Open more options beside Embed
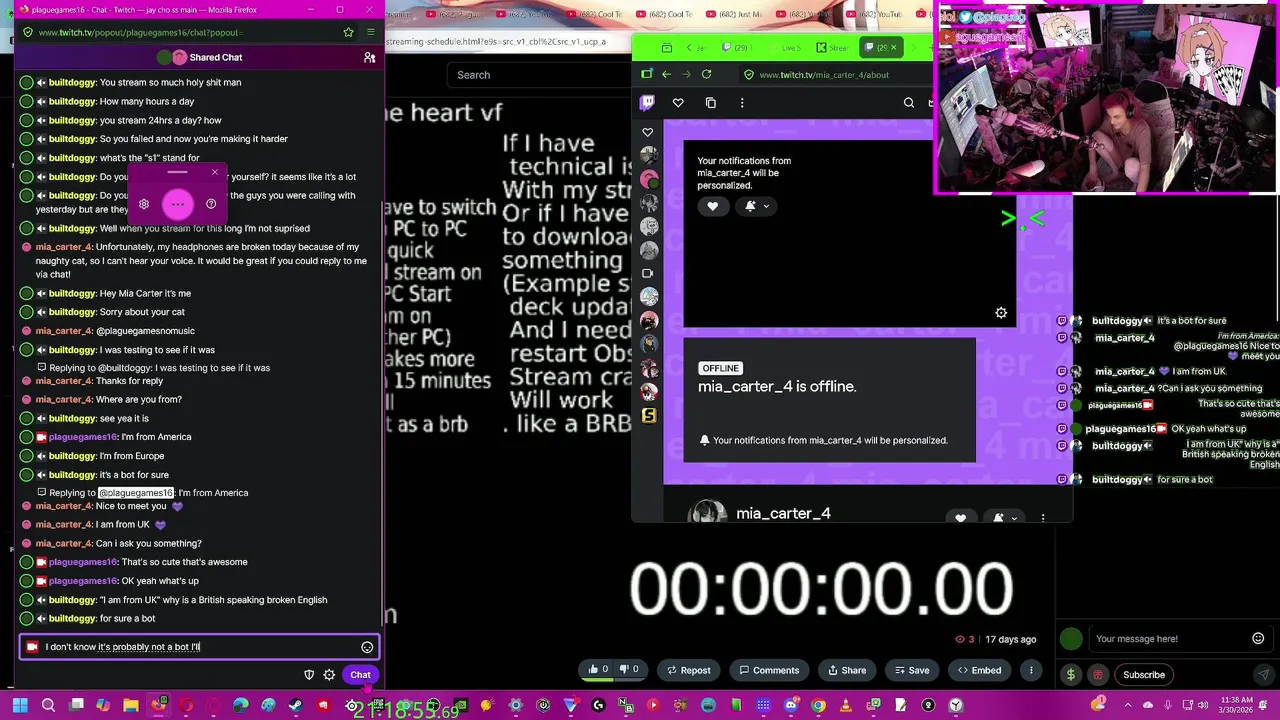Viewport: 1280px width, 720px height. click(1032, 670)
